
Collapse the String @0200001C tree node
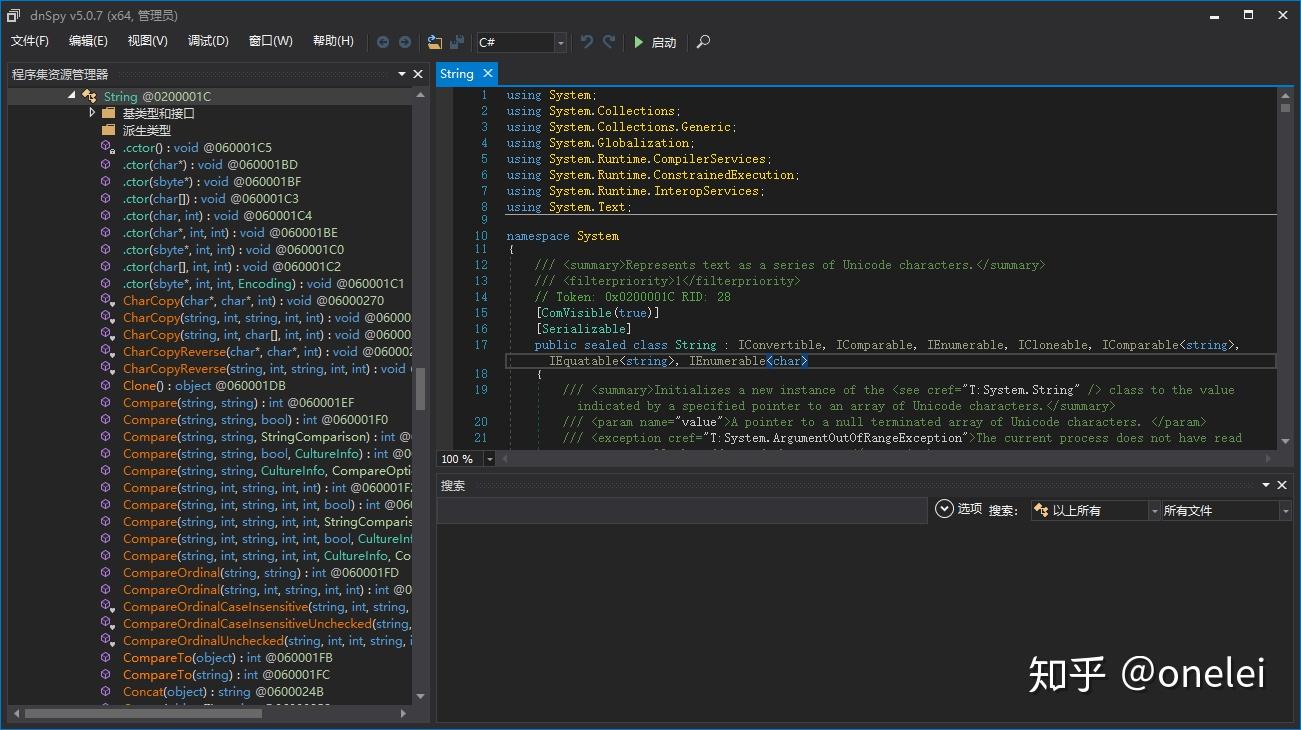click(x=72, y=96)
